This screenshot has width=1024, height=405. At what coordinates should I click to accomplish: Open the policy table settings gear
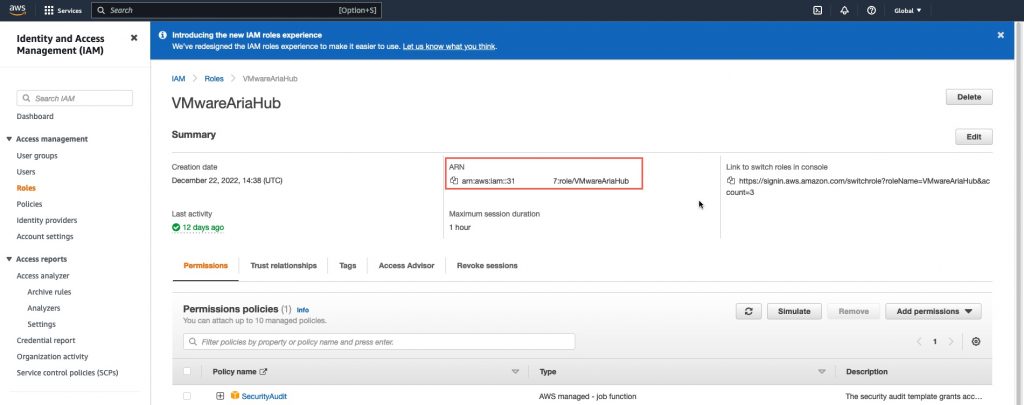tap(976, 342)
